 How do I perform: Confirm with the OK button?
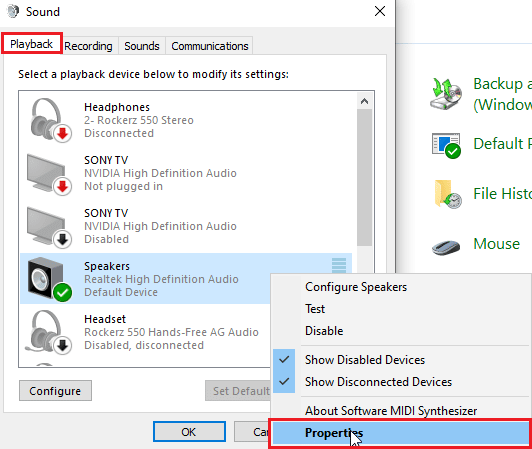click(189, 432)
